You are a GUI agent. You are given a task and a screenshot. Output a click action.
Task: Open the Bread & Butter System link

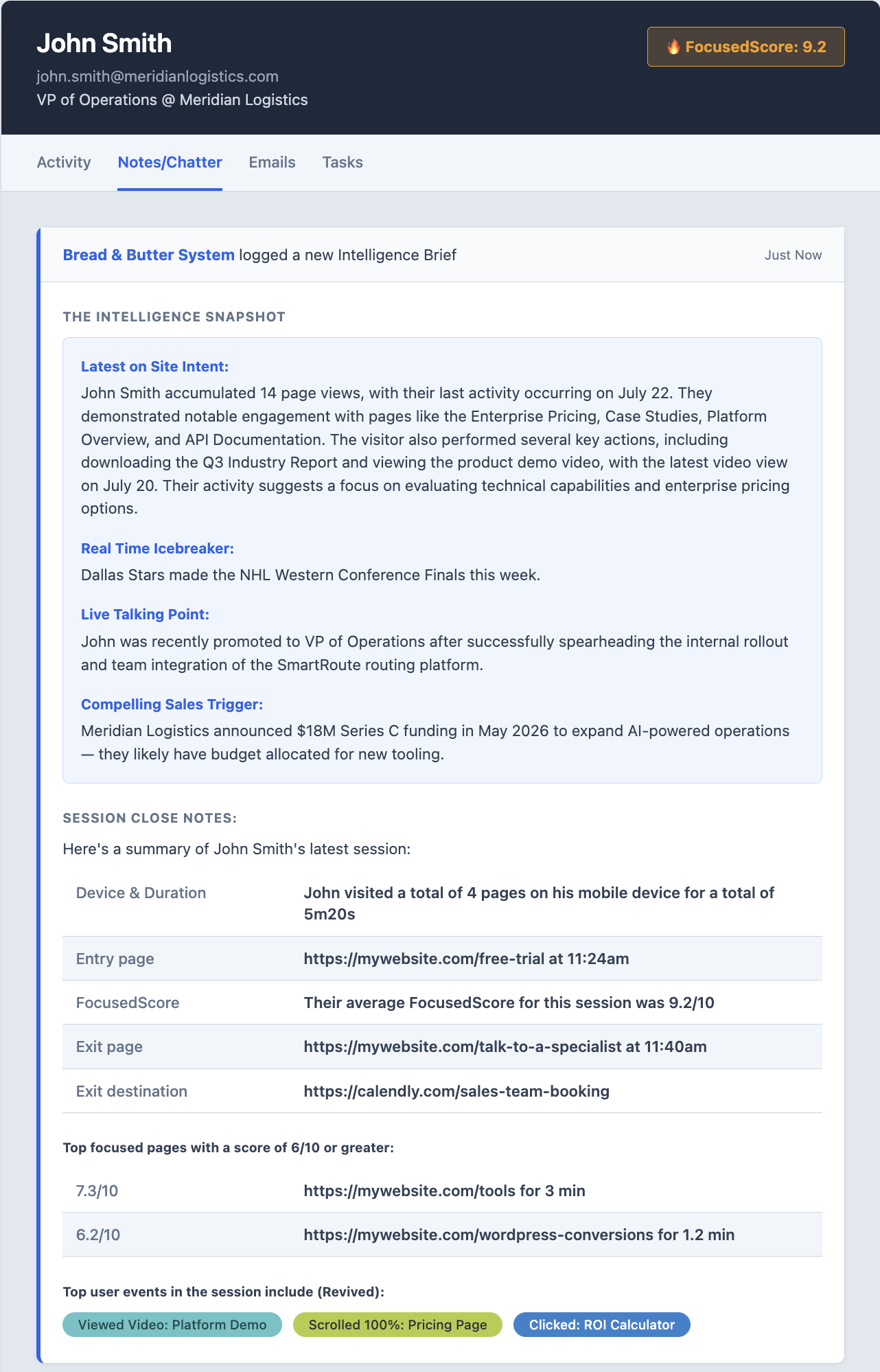coord(148,255)
